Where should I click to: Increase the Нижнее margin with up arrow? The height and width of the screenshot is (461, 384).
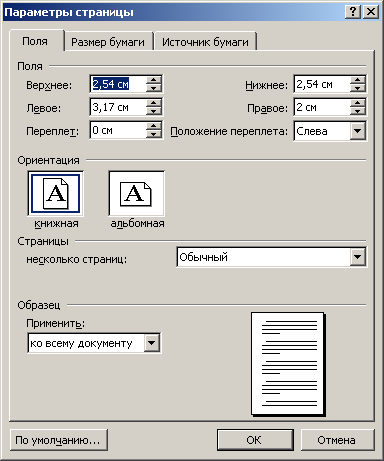click(358, 80)
